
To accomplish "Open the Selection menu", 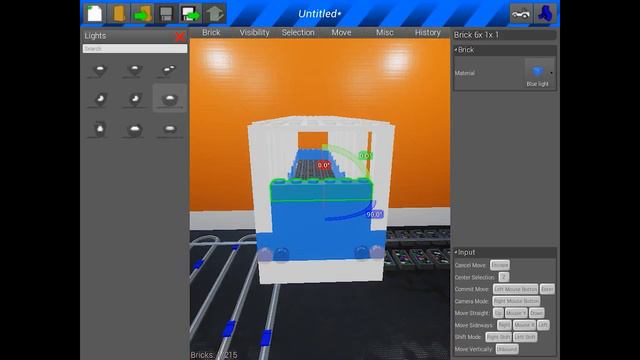I will (298, 32).
